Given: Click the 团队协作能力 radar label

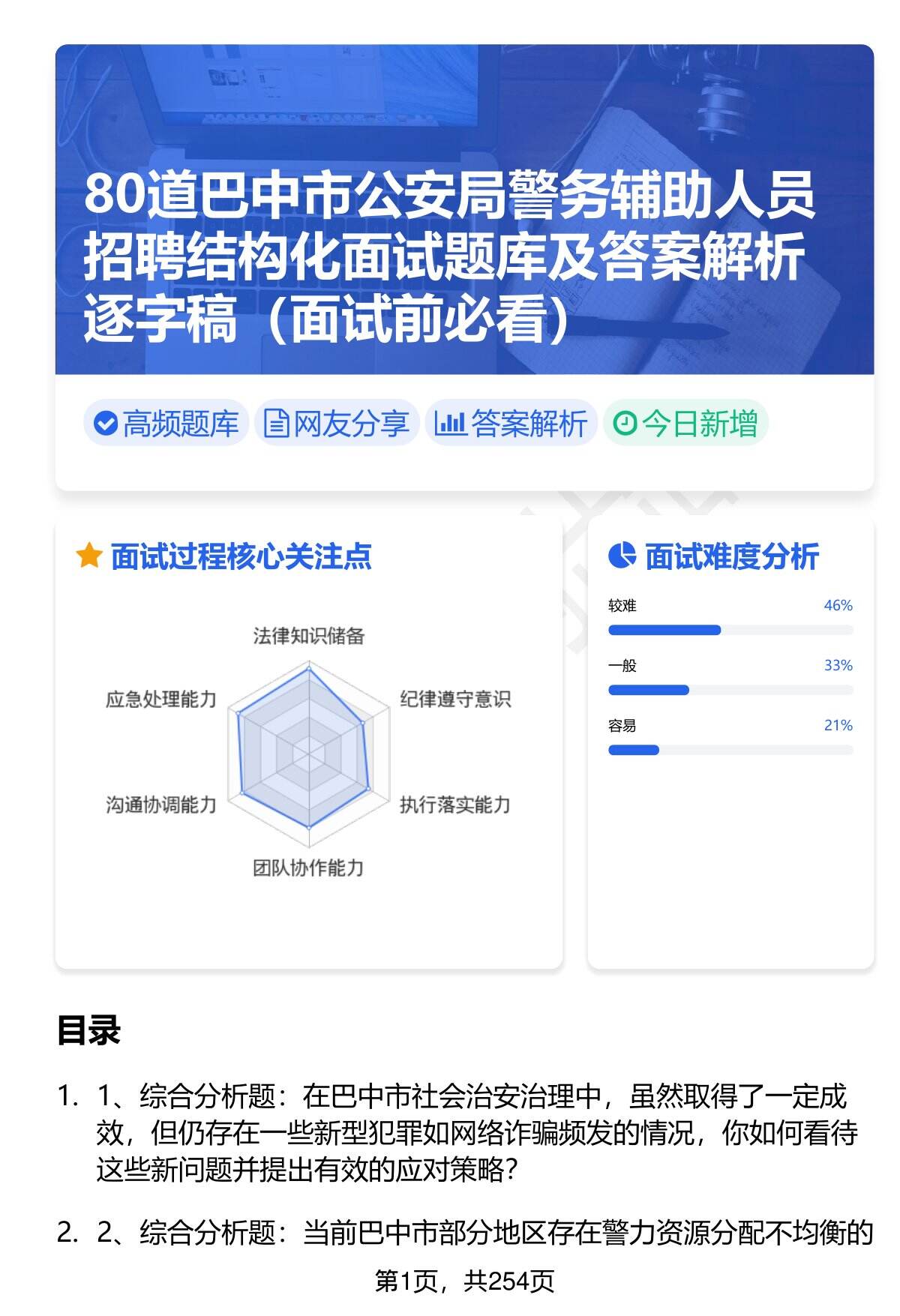Looking at the screenshot, I should pyautogui.click(x=308, y=868).
